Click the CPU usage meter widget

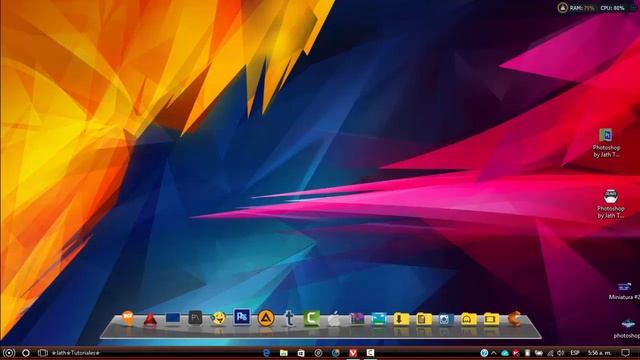tap(612, 8)
